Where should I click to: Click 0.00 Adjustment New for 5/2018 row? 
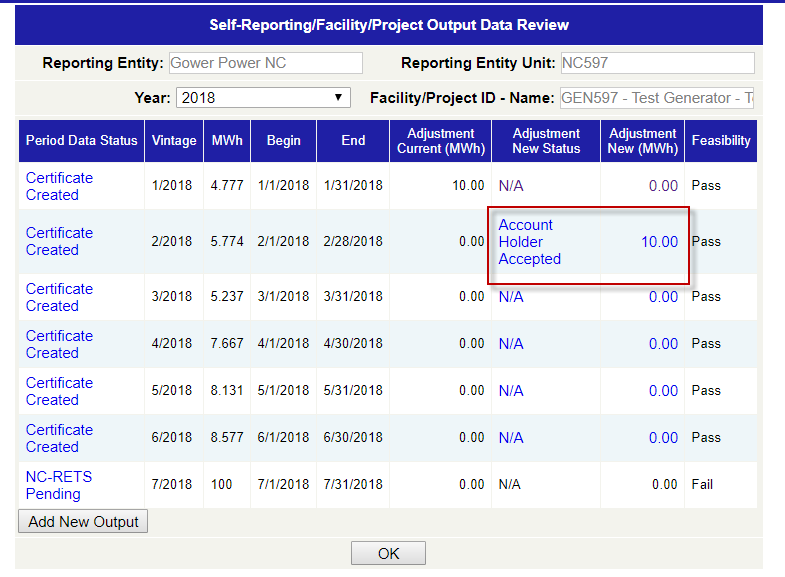663,391
